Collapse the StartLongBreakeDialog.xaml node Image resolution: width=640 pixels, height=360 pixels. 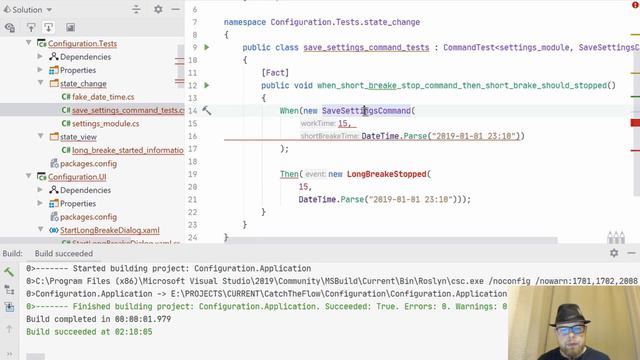(x=40, y=229)
